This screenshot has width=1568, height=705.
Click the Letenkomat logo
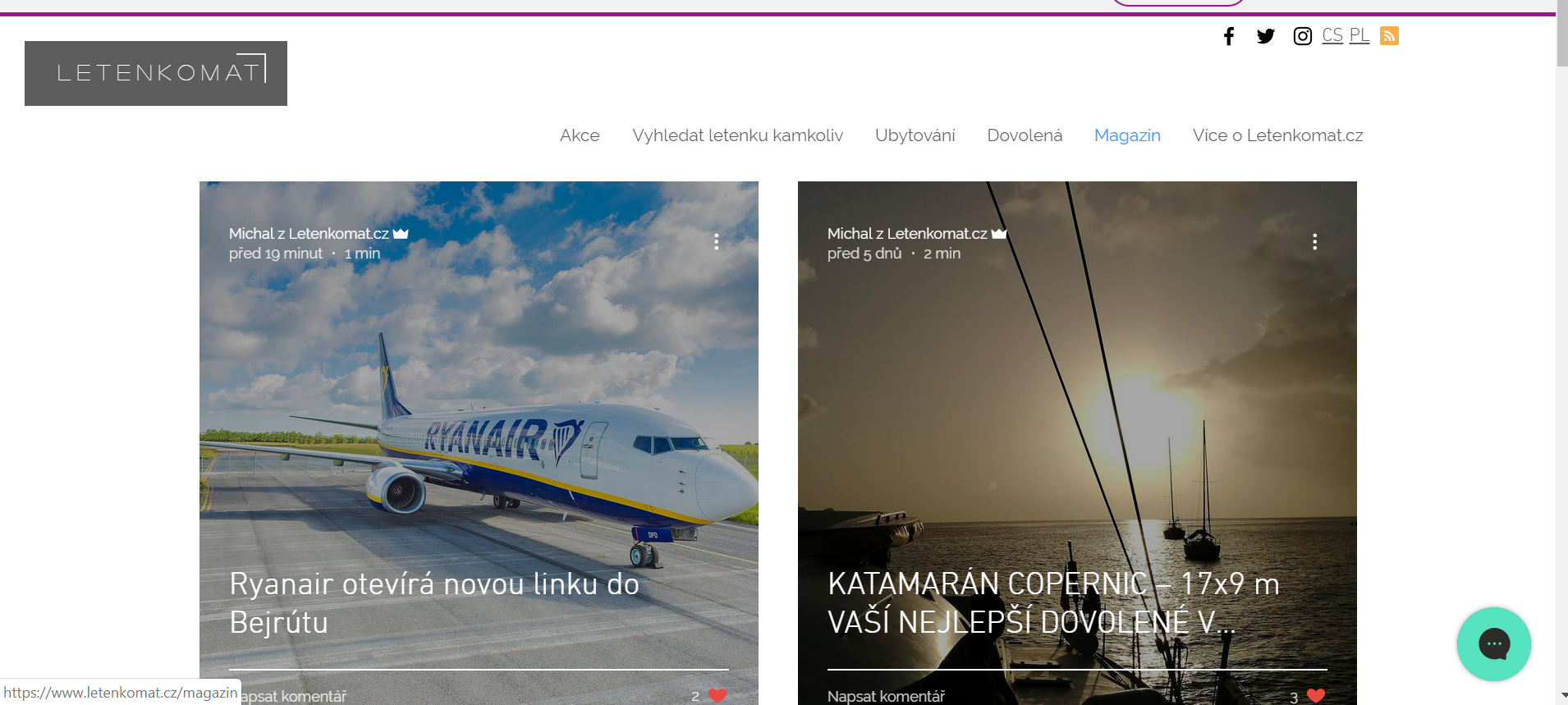click(156, 73)
